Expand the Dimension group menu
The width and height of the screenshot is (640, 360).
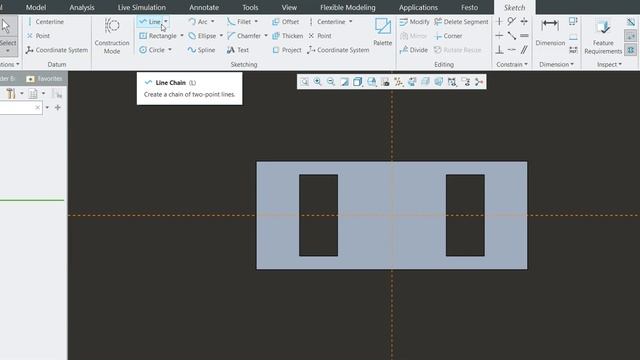(x=556, y=64)
